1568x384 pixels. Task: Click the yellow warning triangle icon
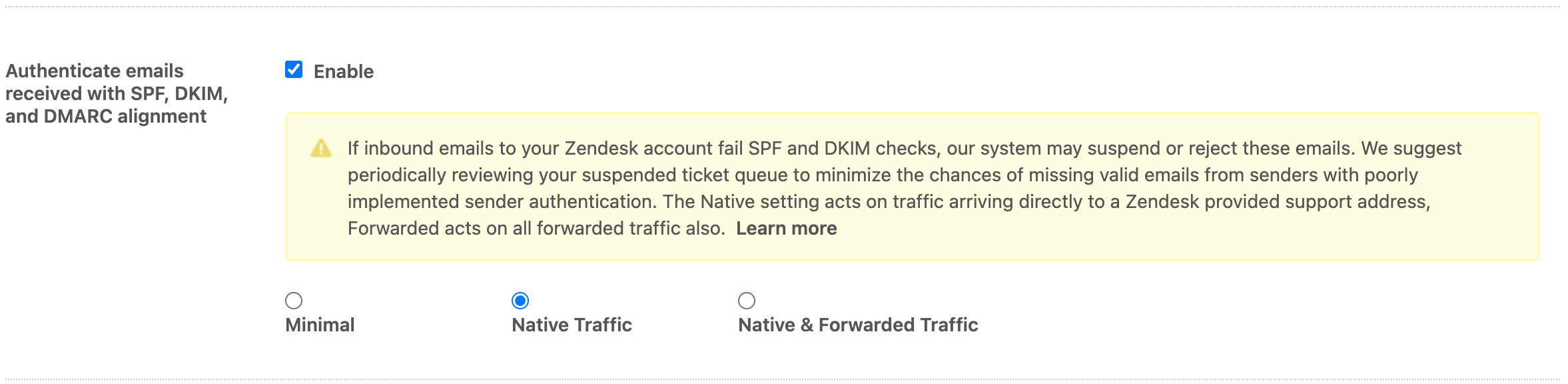[x=321, y=148]
